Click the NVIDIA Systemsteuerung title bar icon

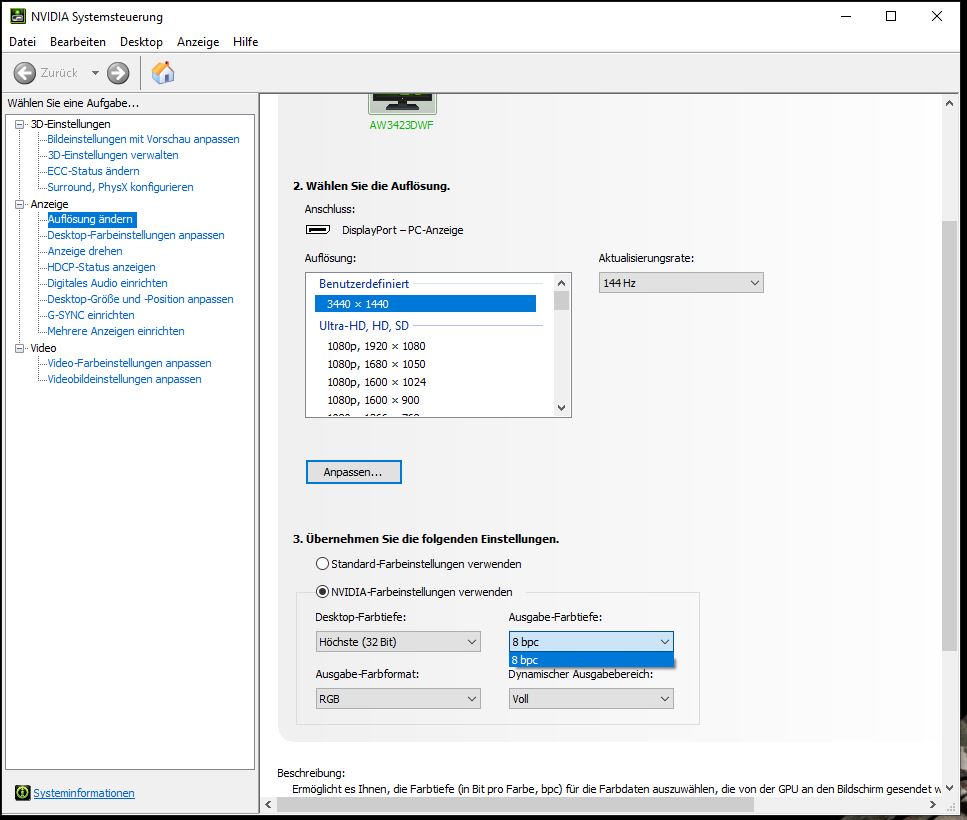tap(18, 16)
